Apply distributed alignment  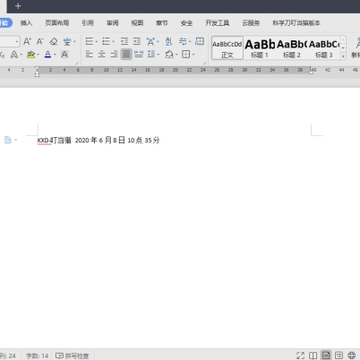pyautogui.click(x=139, y=54)
